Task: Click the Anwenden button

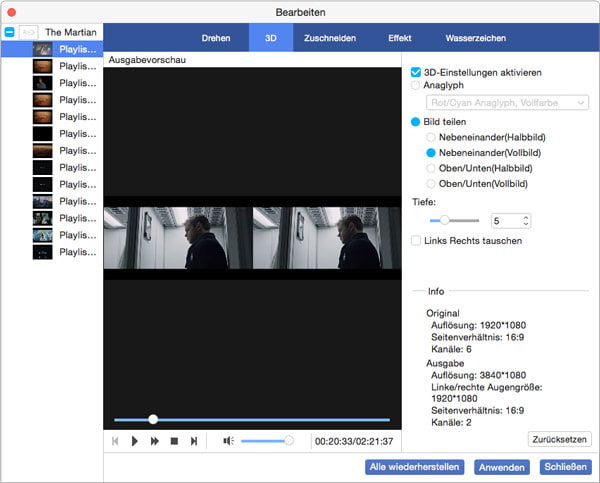Action: point(502,467)
